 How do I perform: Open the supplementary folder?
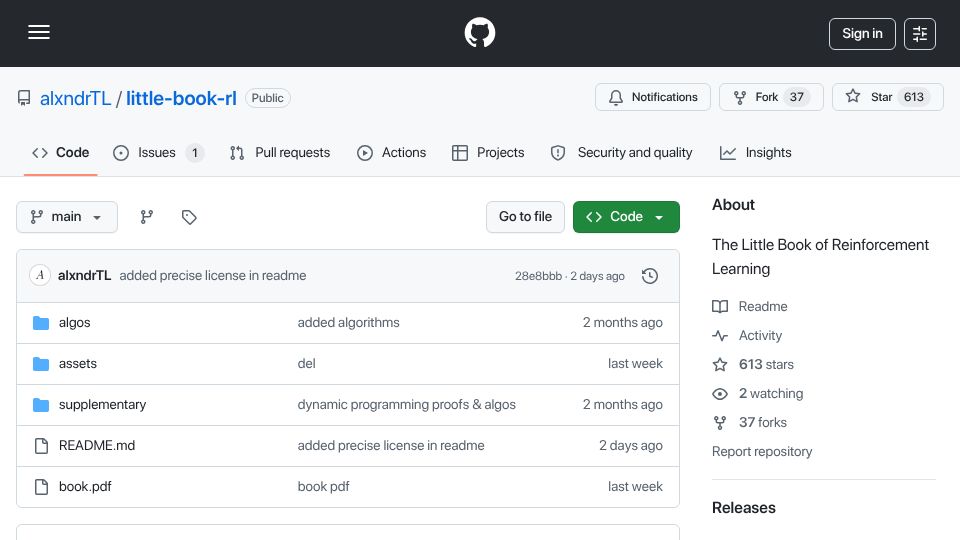pyautogui.click(x=102, y=405)
